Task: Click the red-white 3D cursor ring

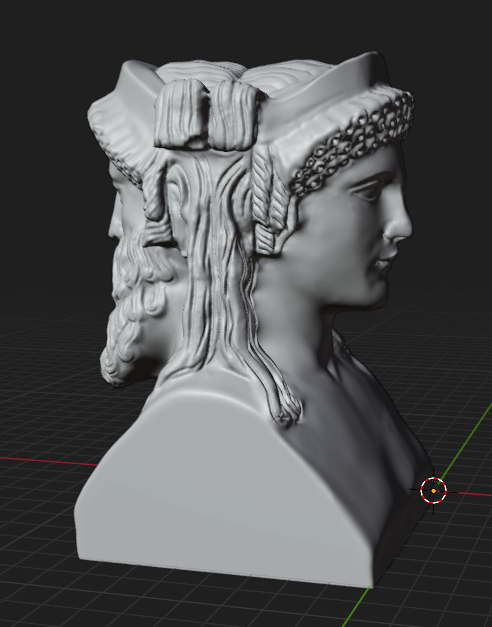Action: (x=434, y=490)
